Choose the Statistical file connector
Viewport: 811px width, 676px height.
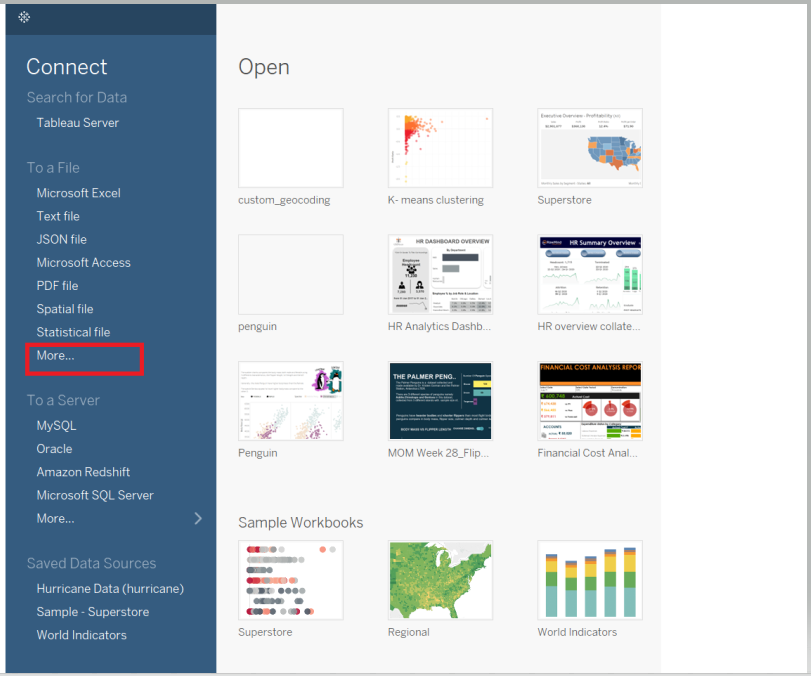click(73, 333)
